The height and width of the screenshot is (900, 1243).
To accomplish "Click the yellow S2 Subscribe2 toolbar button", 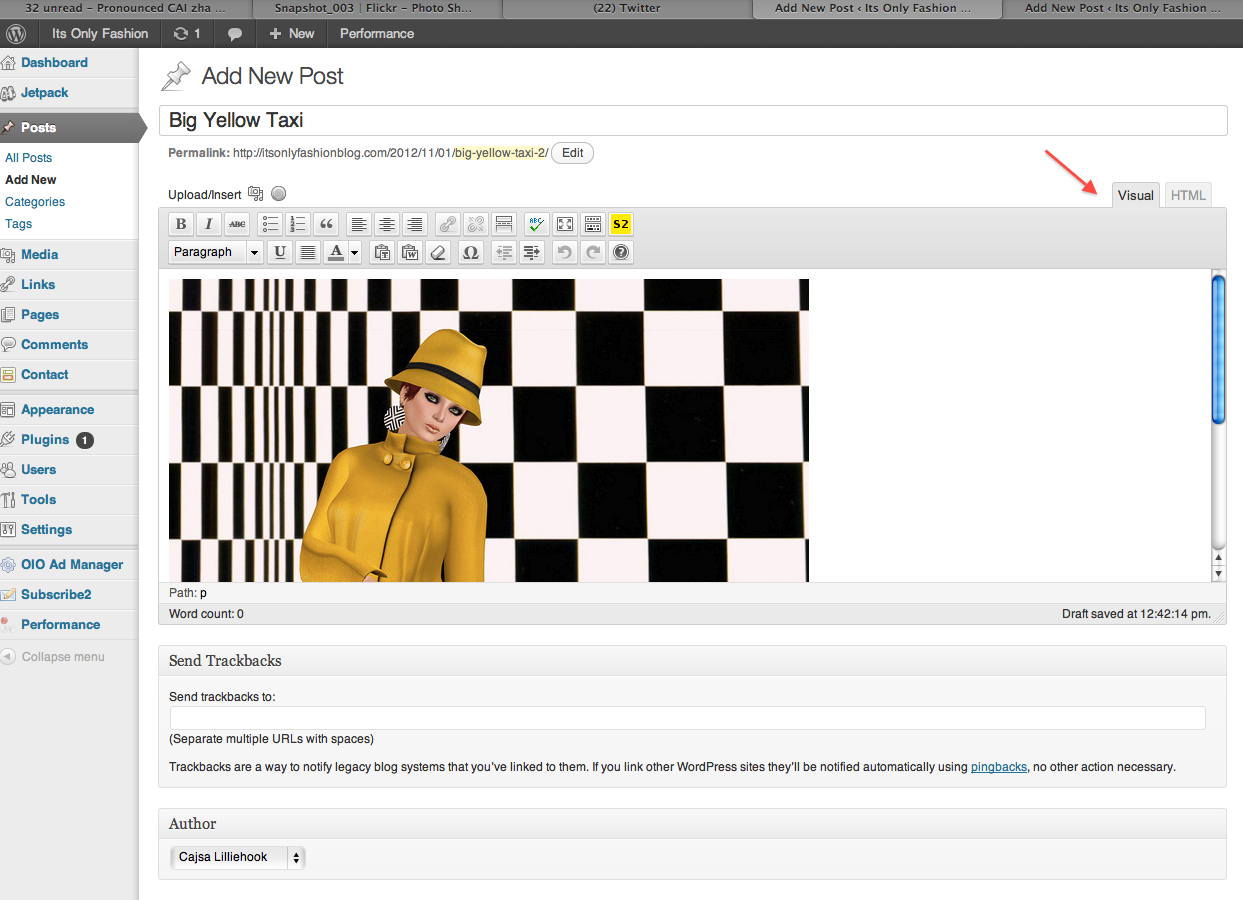I will [621, 224].
